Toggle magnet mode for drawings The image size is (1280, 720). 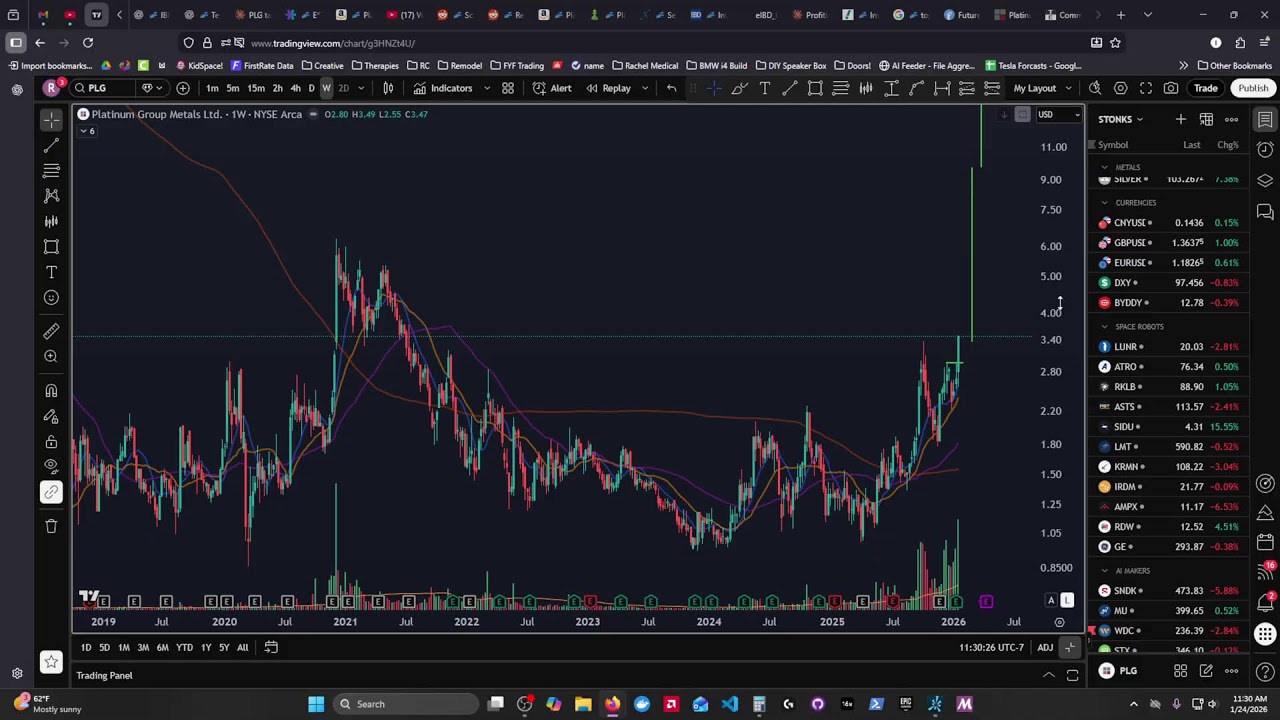coord(51,391)
